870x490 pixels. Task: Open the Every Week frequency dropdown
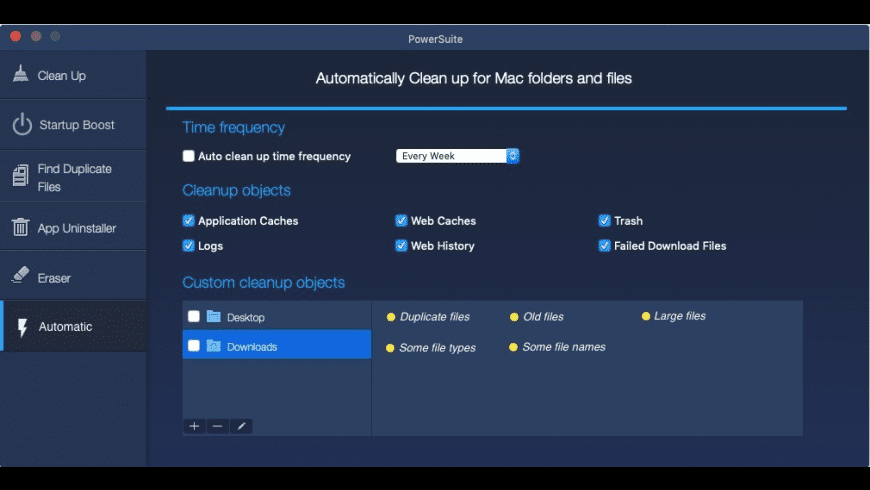click(x=458, y=156)
